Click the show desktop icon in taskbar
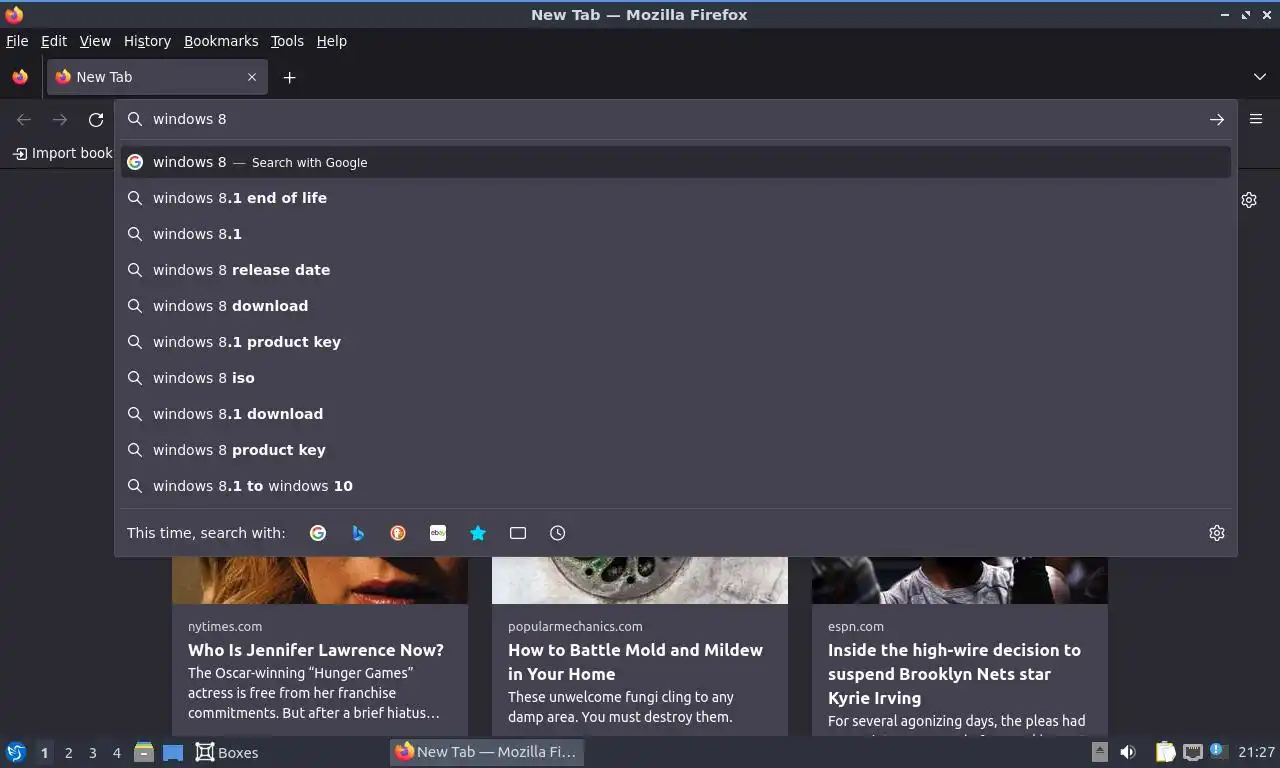The image size is (1280, 768). pyautogui.click(x=173, y=752)
